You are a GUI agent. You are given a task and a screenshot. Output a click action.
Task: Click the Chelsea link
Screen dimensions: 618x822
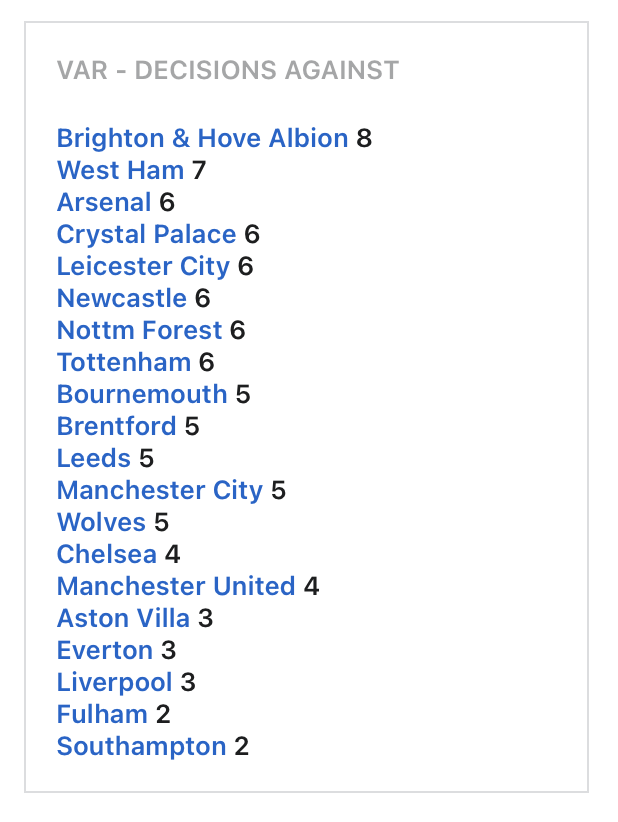tap(107, 555)
